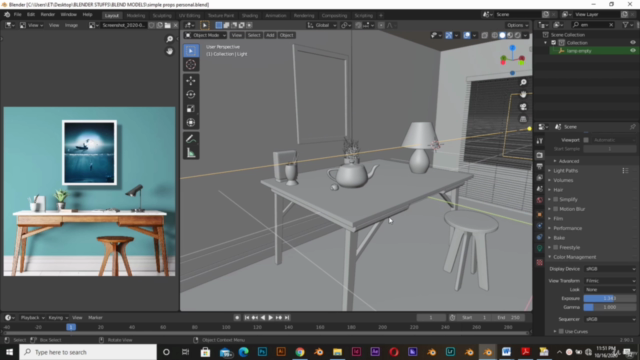The width and height of the screenshot is (640, 360).
Task: Enable the Freestyle checkbox
Action: coord(556,247)
